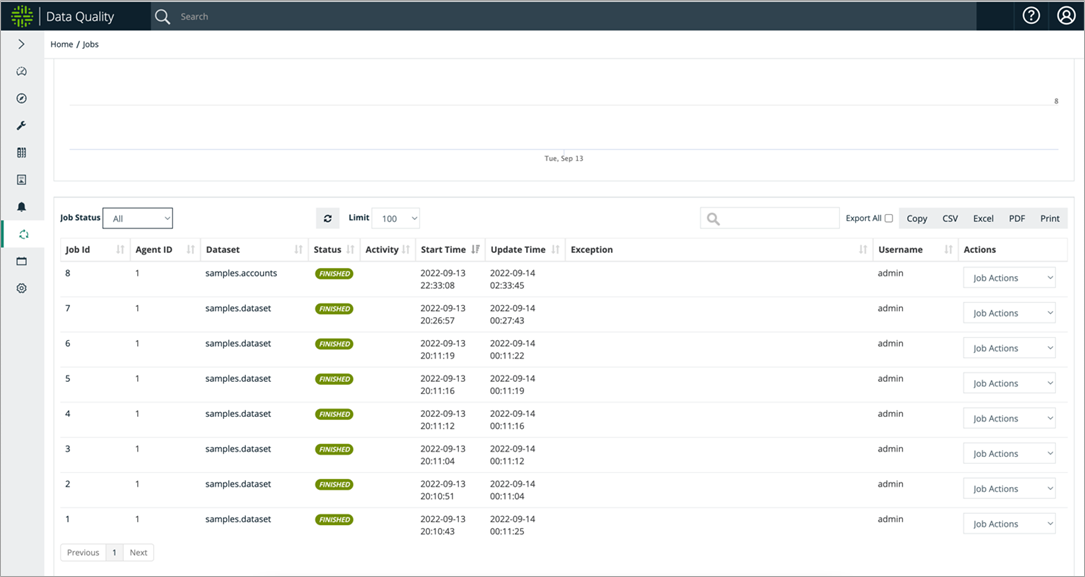Toggle the Export All checkbox

(x=889, y=219)
